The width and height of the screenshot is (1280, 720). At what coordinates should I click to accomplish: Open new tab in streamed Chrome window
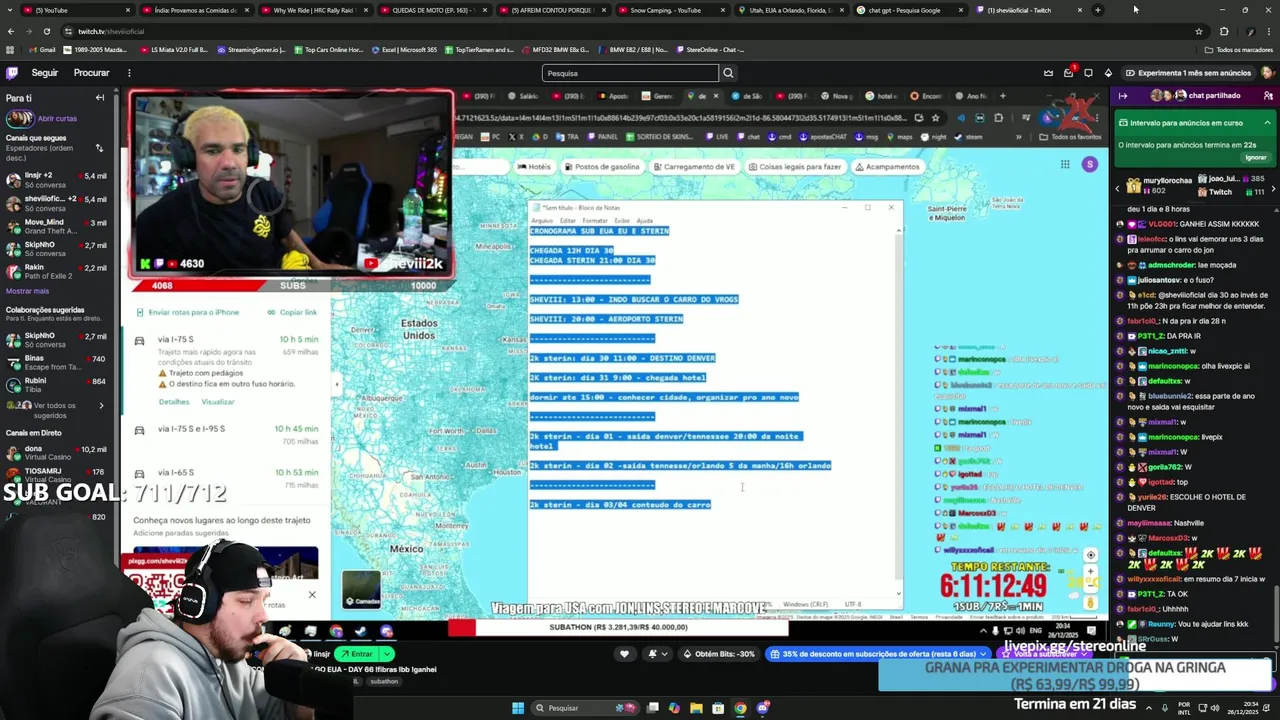tap(1001, 96)
